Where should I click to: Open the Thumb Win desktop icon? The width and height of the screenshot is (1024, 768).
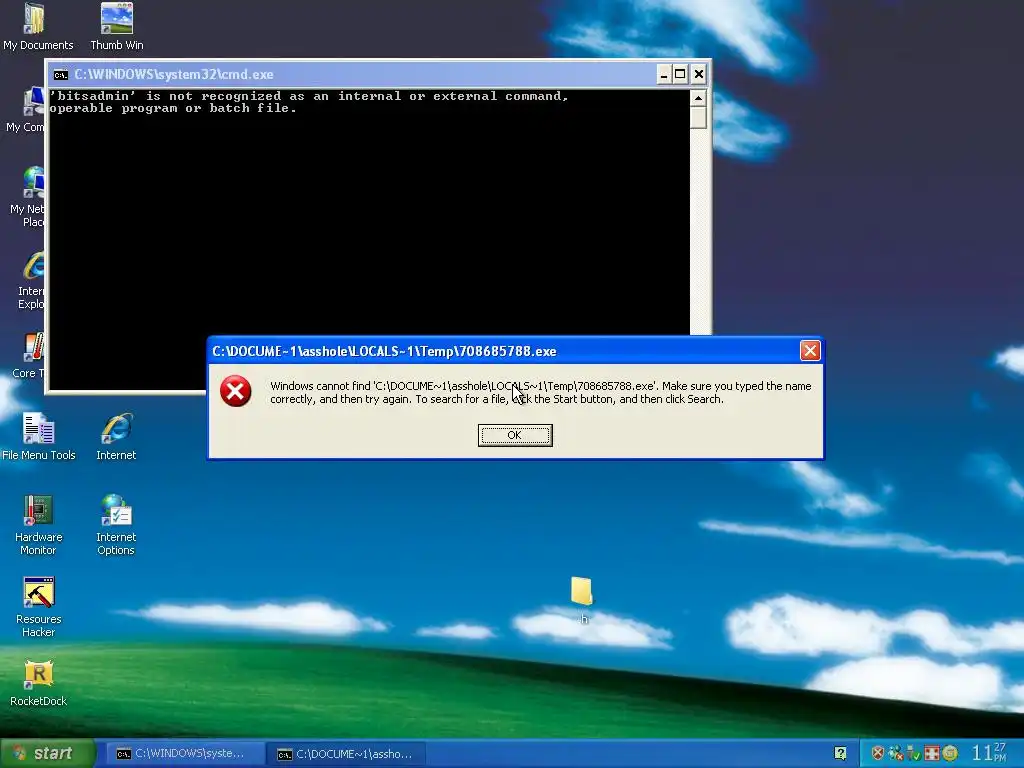pos(117,26)
